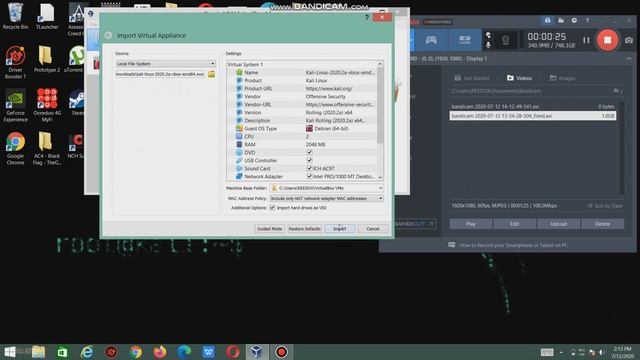Click the dialog help question mark
Image resolution: width=640 pixels, height=360 pixels.
coord(367,17)
